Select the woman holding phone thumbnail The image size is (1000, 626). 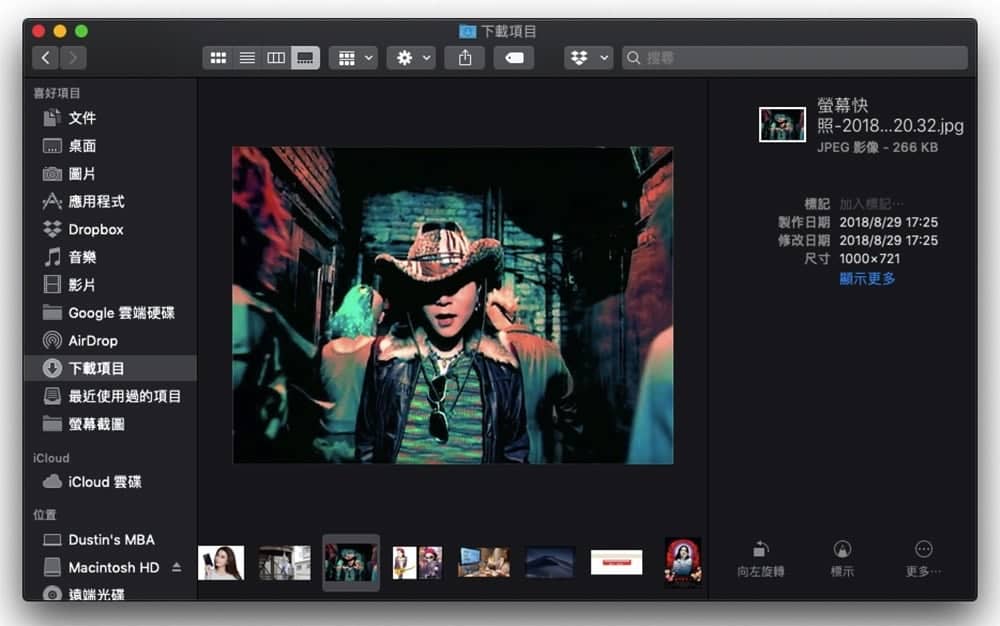coord(221,563)
